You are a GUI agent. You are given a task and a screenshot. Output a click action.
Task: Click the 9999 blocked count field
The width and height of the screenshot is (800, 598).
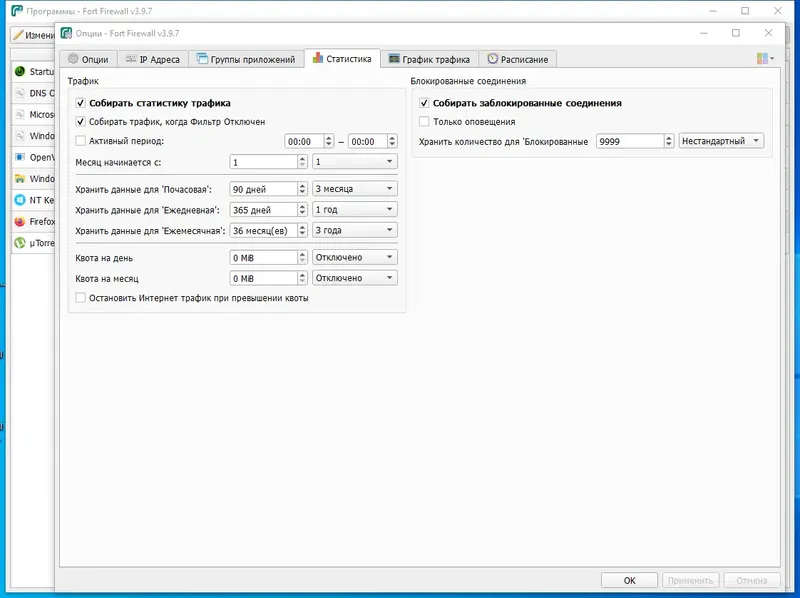pos(630,141)
